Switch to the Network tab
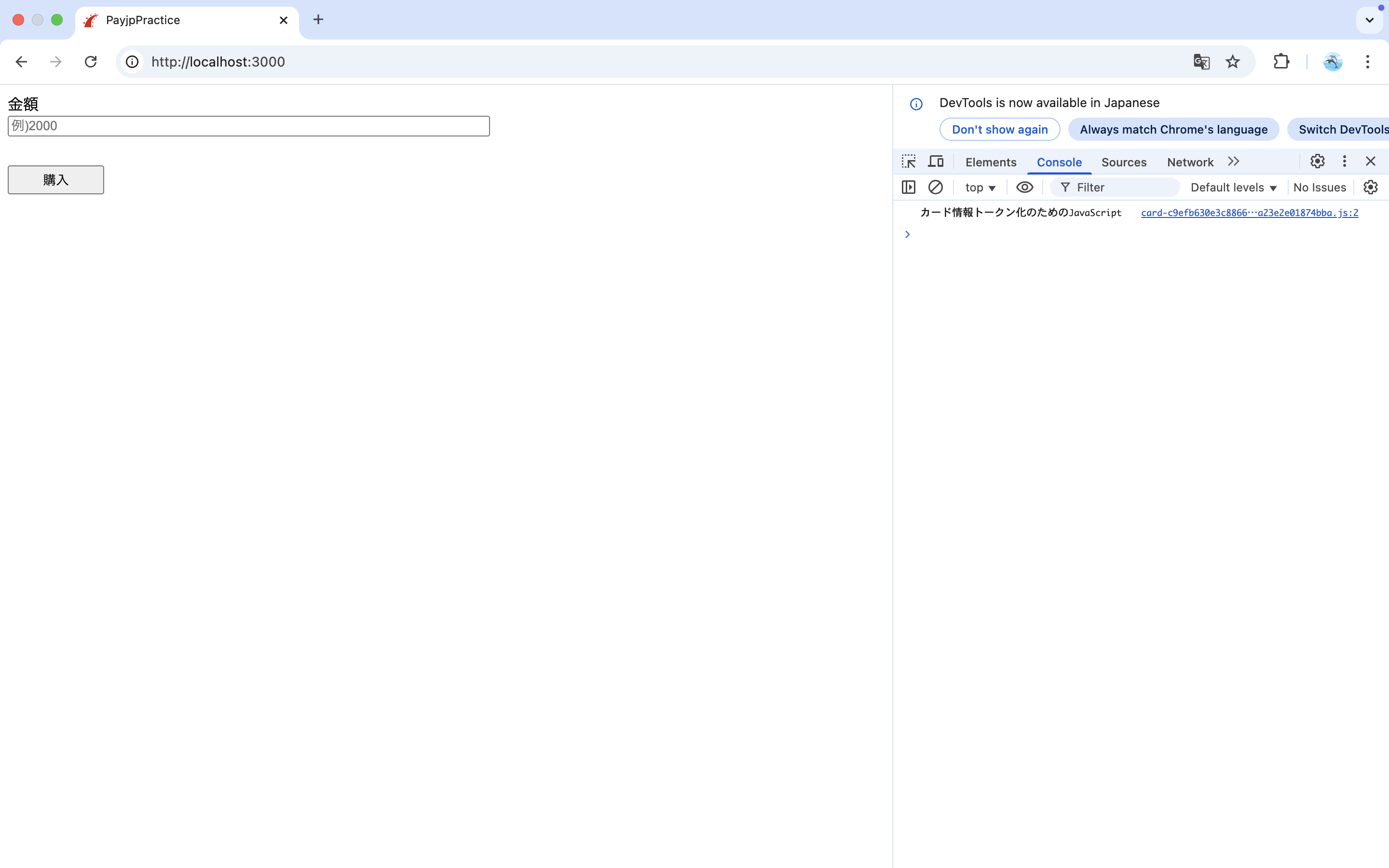This screenshot has height=868, width=1389. [x=1190, y=163]
